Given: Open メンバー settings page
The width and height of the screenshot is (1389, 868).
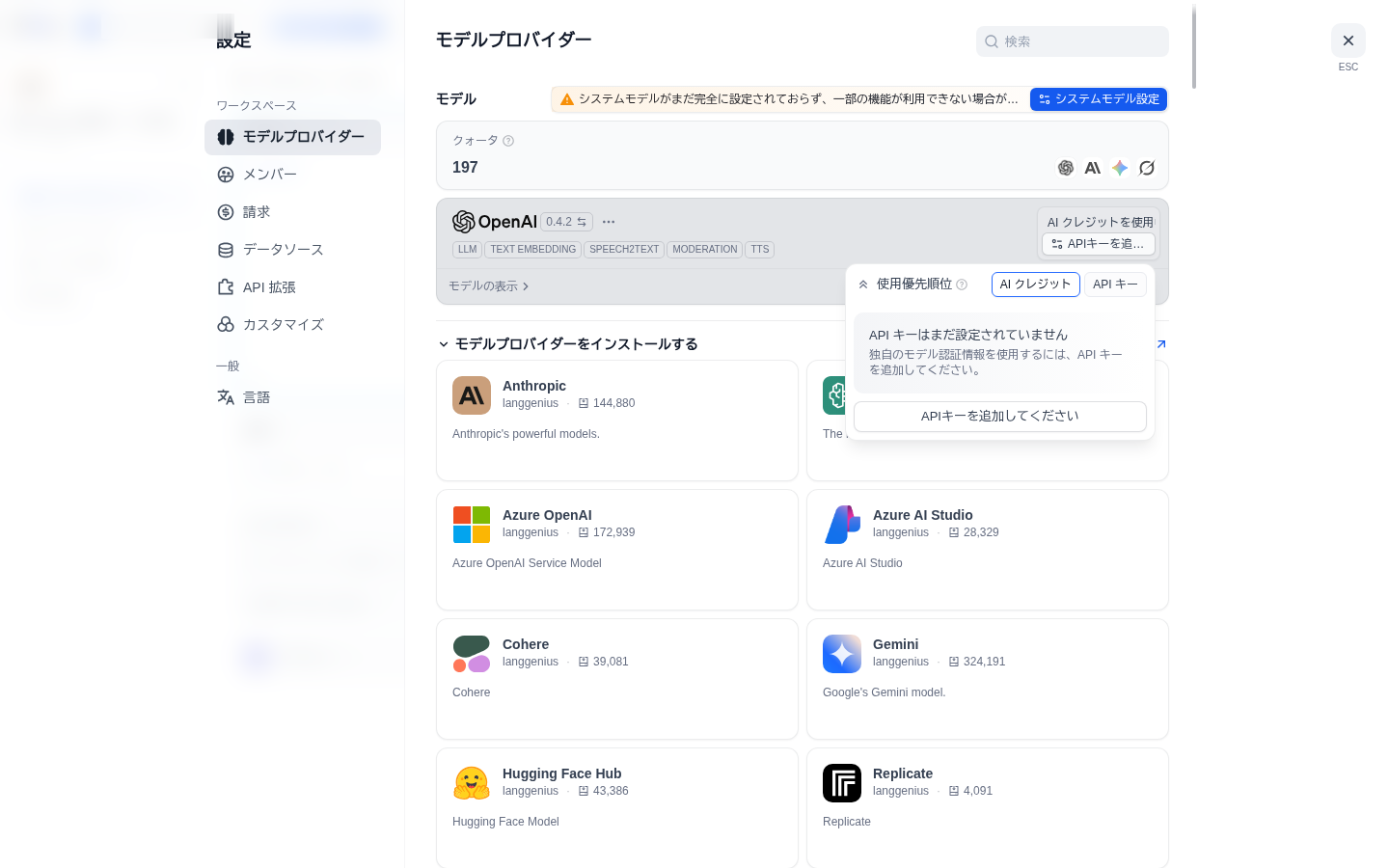Looking at the screenshot, I should click(292, 175).
